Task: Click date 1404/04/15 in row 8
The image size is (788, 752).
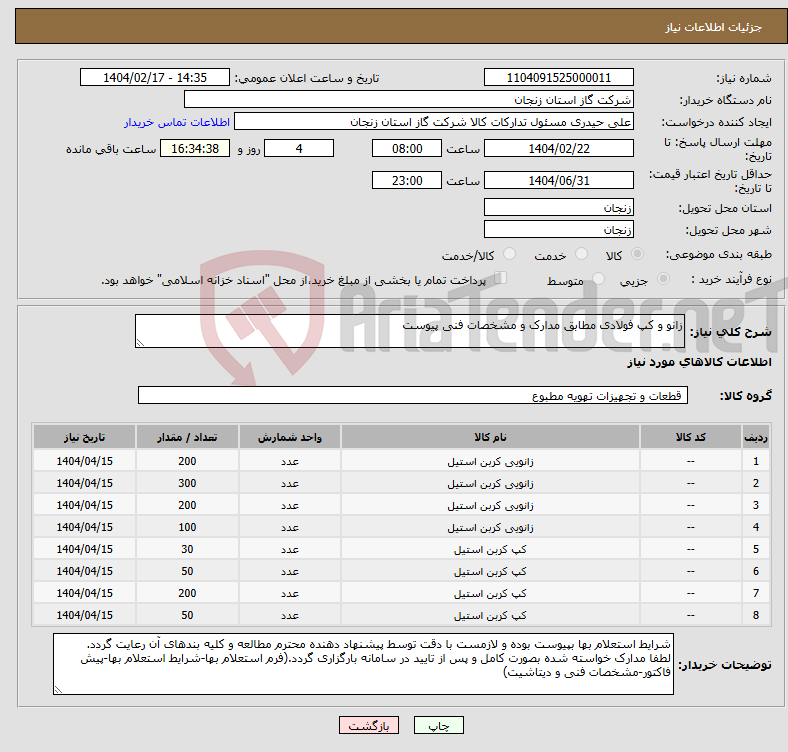Action: 84,615
